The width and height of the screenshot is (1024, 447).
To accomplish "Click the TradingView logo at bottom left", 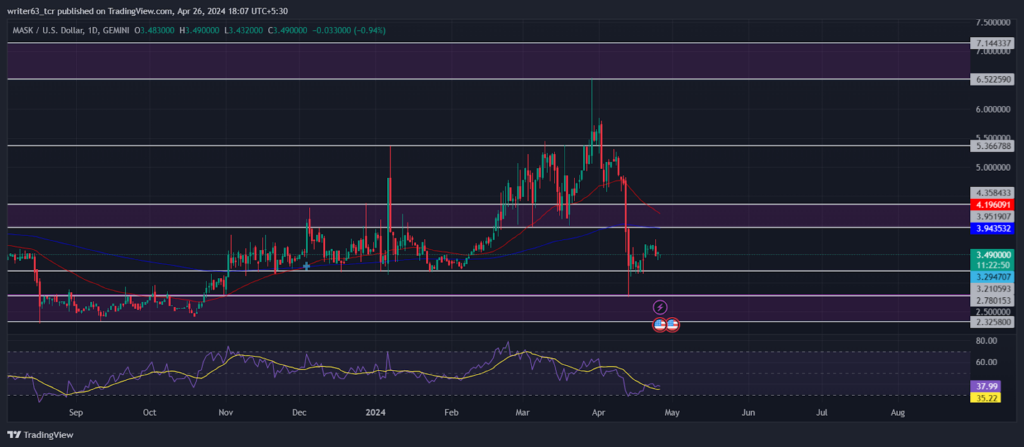I will pyautogui.click(x=40, y=435).
